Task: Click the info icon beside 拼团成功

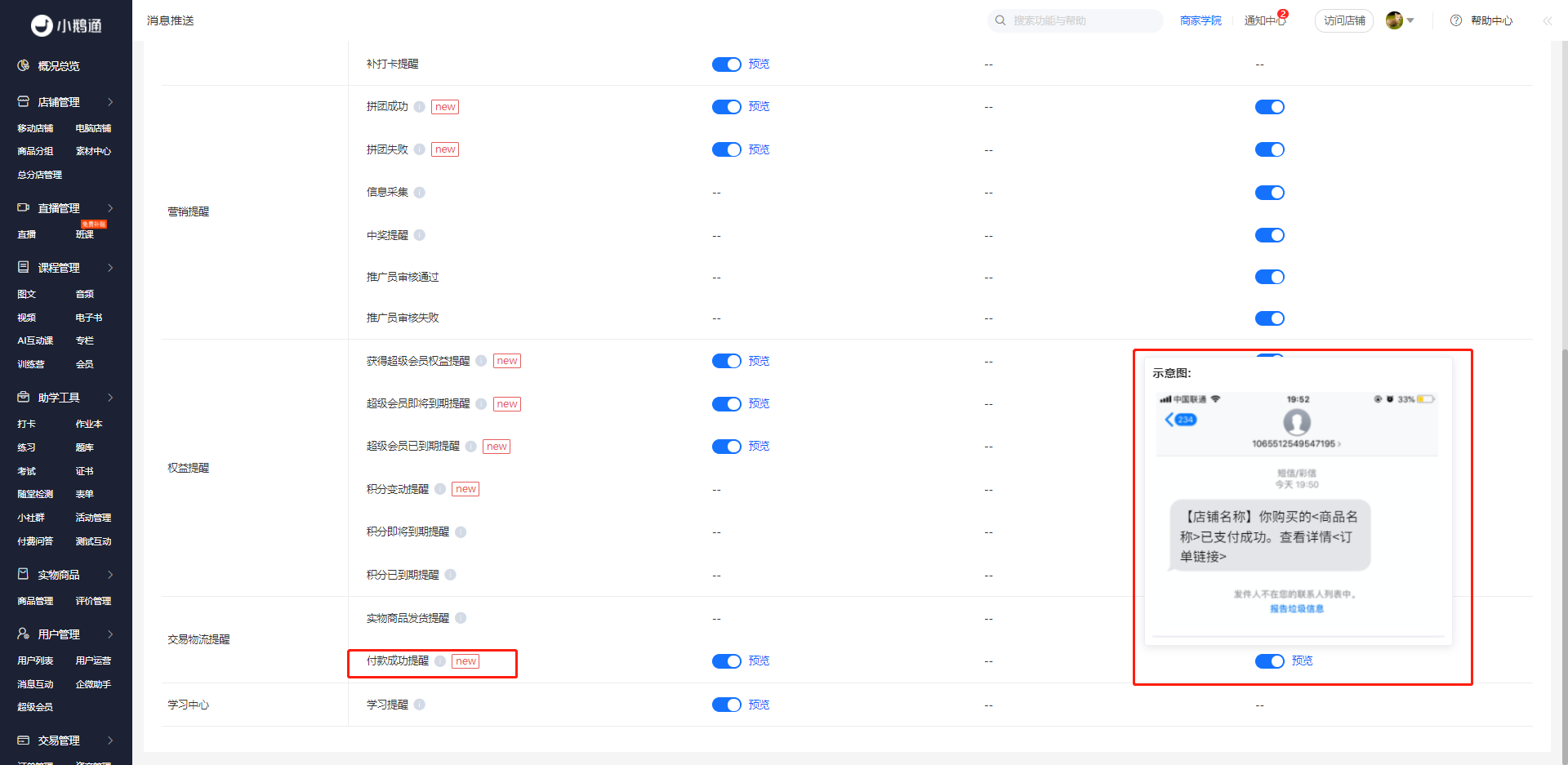Action: coord(419,107)
